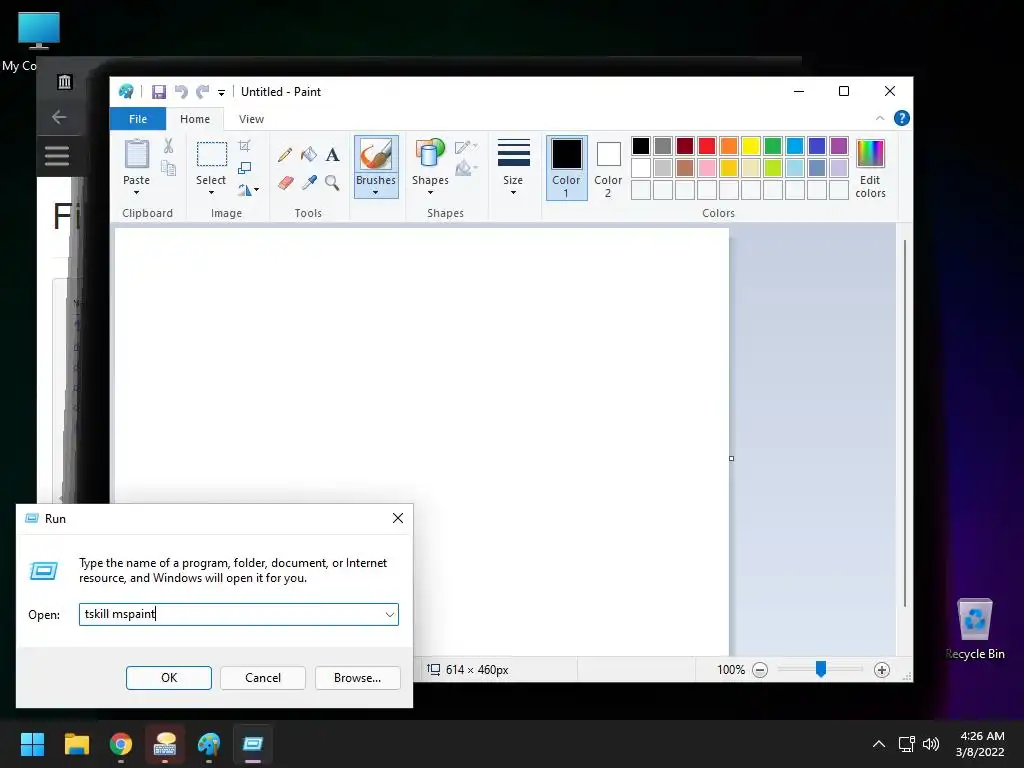Expand the Select dropdown arrow
This screenshot has height=768, width=1024.
[x=211, y=193]
